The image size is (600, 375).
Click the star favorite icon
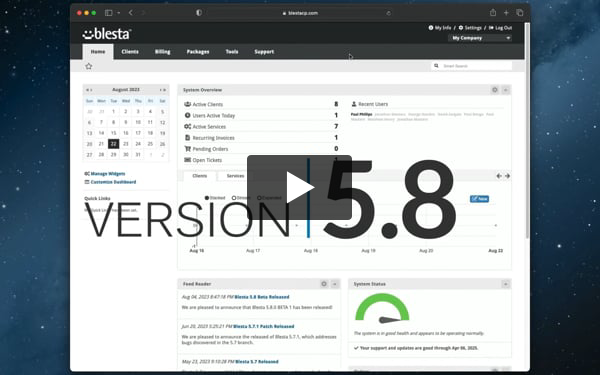tap(89, 66)
